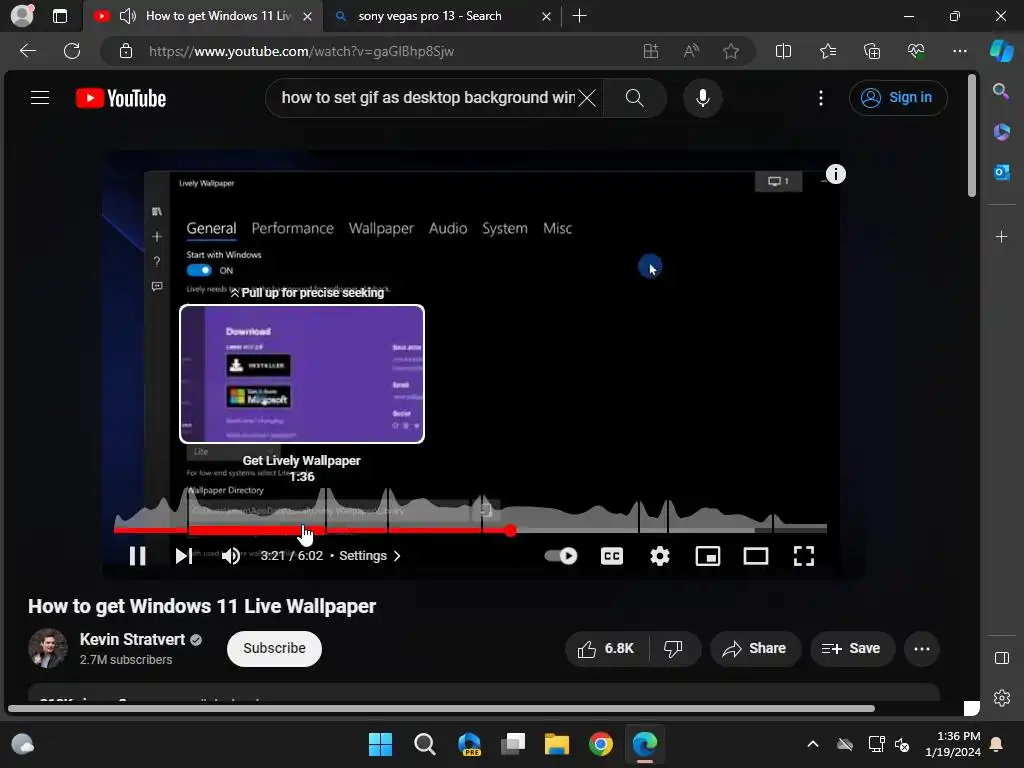
Task: Open YouTube's three-dot settings menu
Action: [x=821, y=98]
